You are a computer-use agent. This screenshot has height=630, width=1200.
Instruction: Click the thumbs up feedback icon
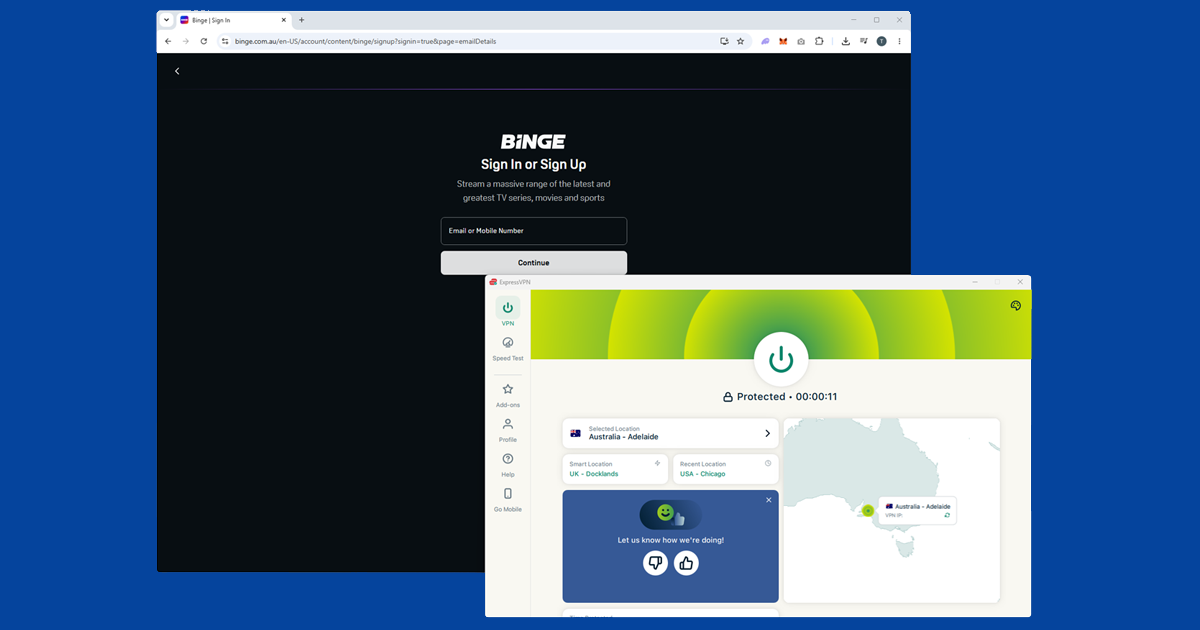pyautogui.click(x=686, y=563)
